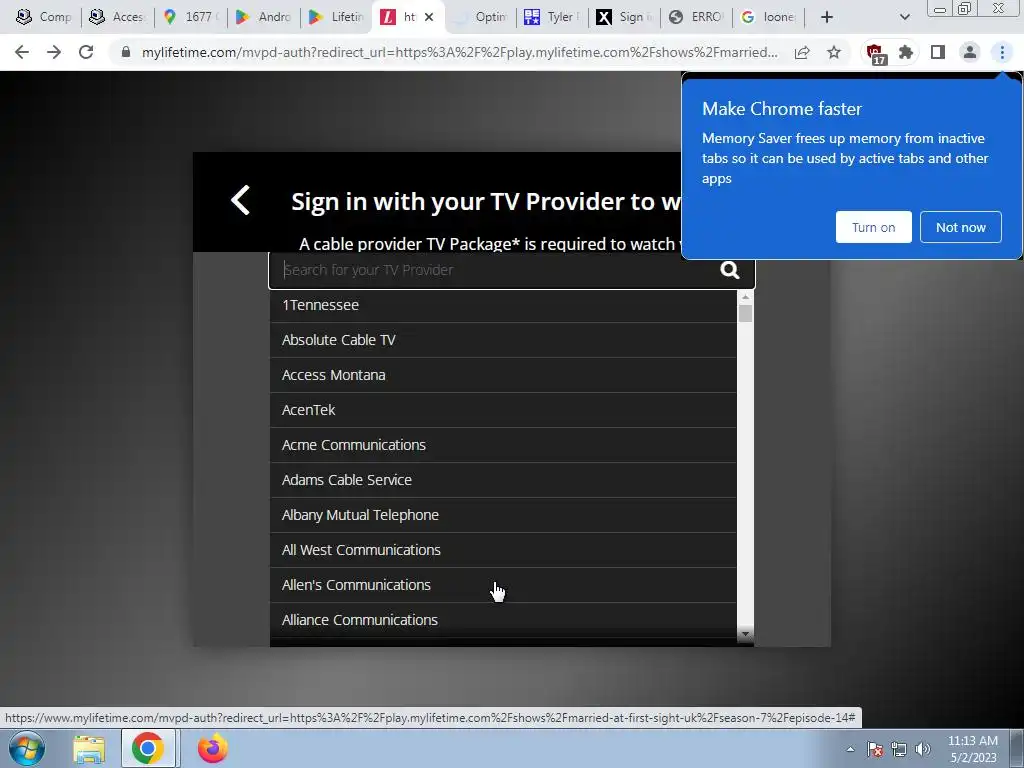Viewport: 1024px width, 768px height.
Task: Switch to the ERRO tab
Action: click(696, 17)
